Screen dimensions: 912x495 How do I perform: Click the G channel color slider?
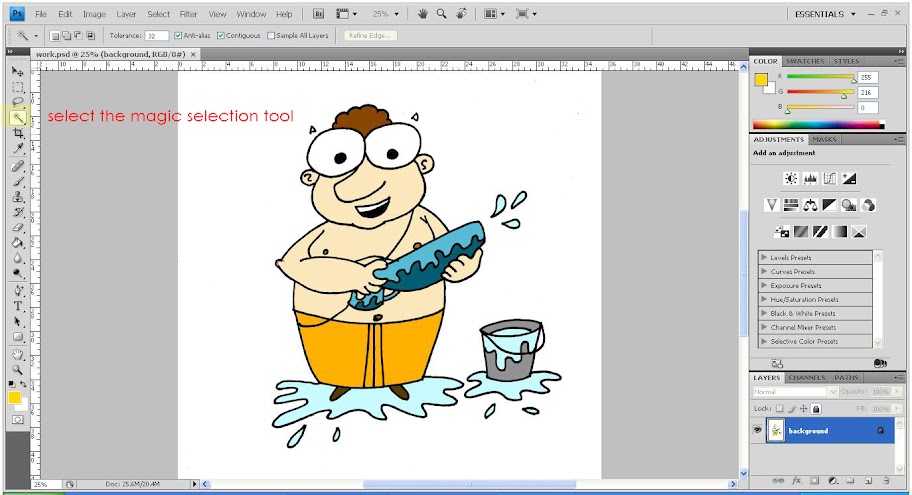[x=820, y=92]
